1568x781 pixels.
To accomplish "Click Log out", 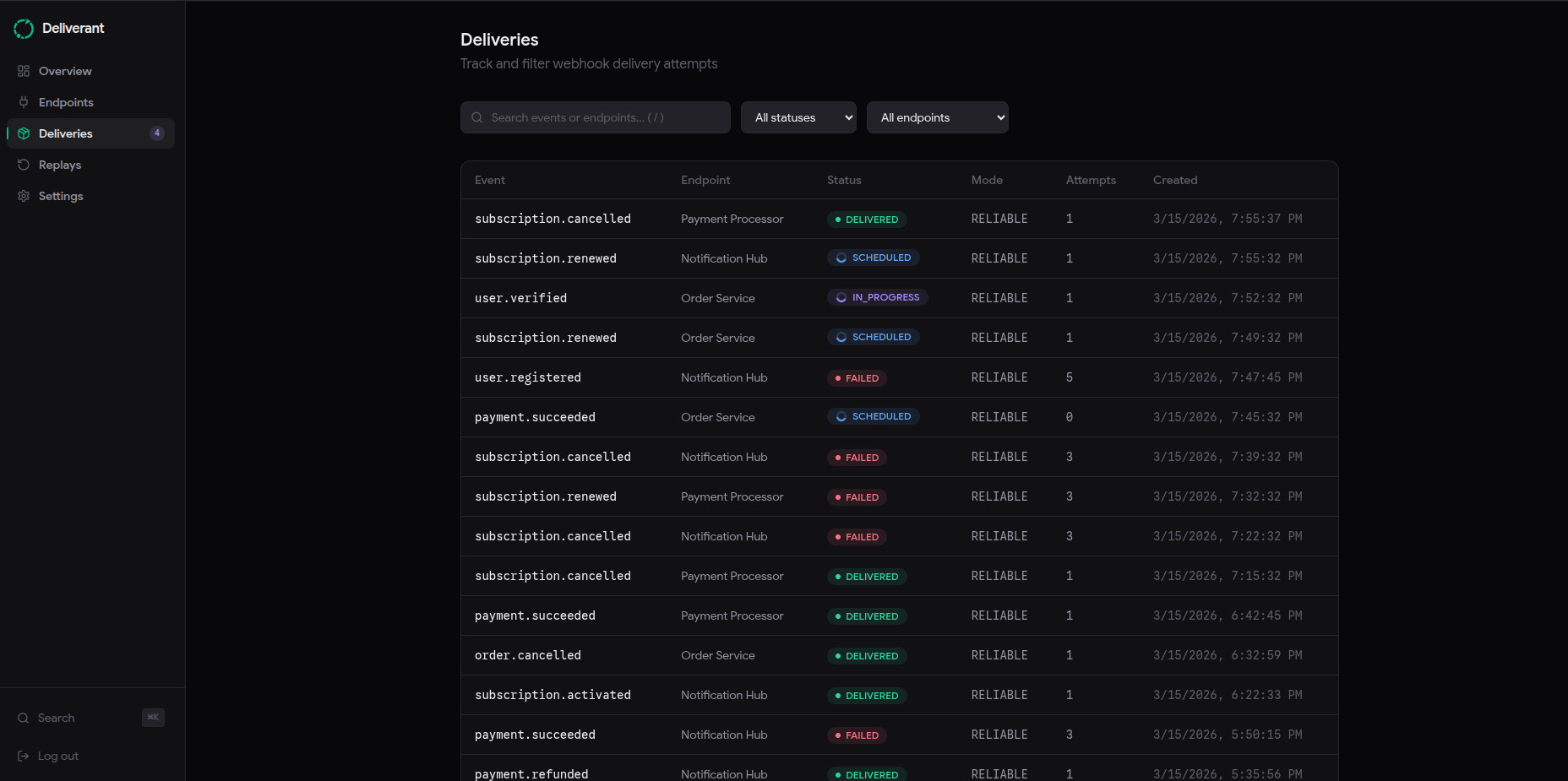I will point(56,756).
